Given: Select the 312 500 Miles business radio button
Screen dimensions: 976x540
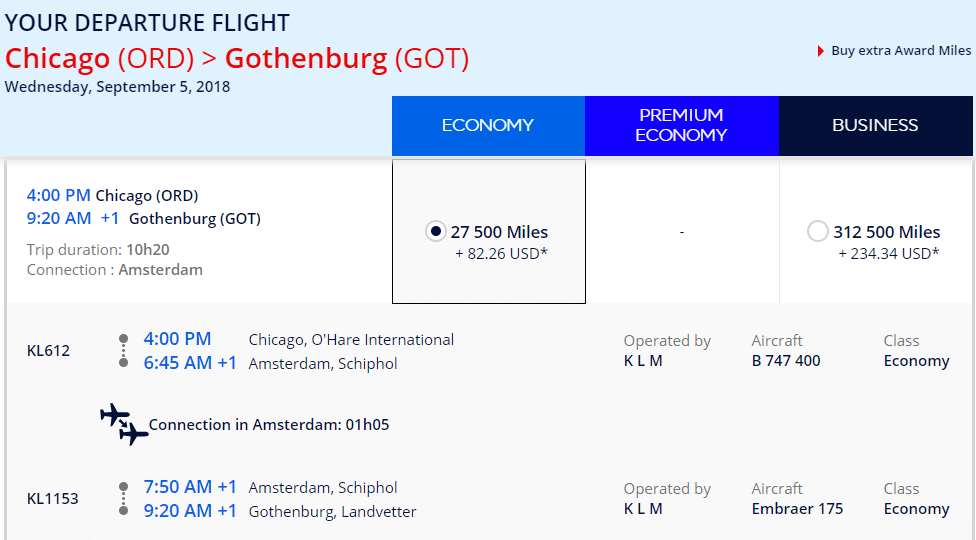Looking at the screenshot, I should tap(817, 231).
